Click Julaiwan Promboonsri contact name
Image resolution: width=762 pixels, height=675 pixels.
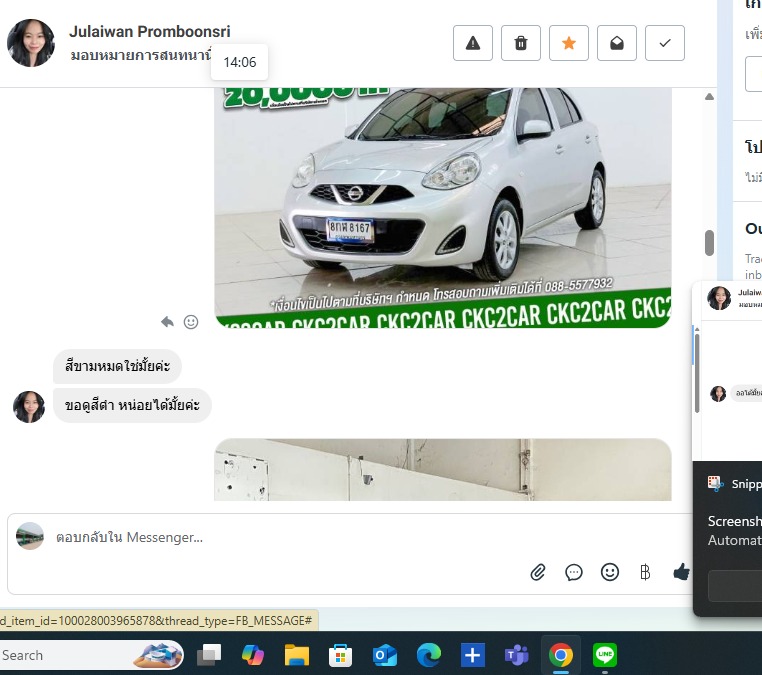click(x=149, y=32)
